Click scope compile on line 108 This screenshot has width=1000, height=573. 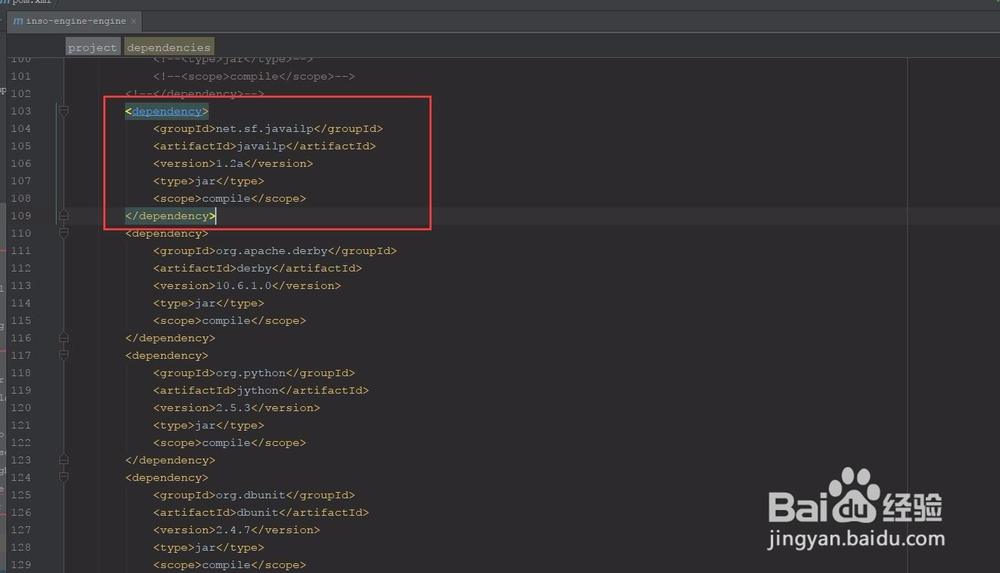[x=229, y=198]
